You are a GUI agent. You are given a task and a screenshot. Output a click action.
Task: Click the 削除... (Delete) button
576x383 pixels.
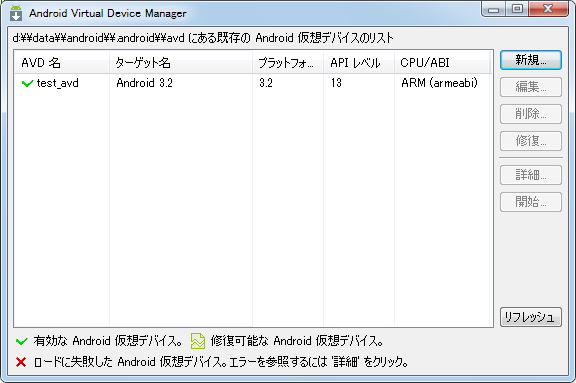(x=530, y=114)
